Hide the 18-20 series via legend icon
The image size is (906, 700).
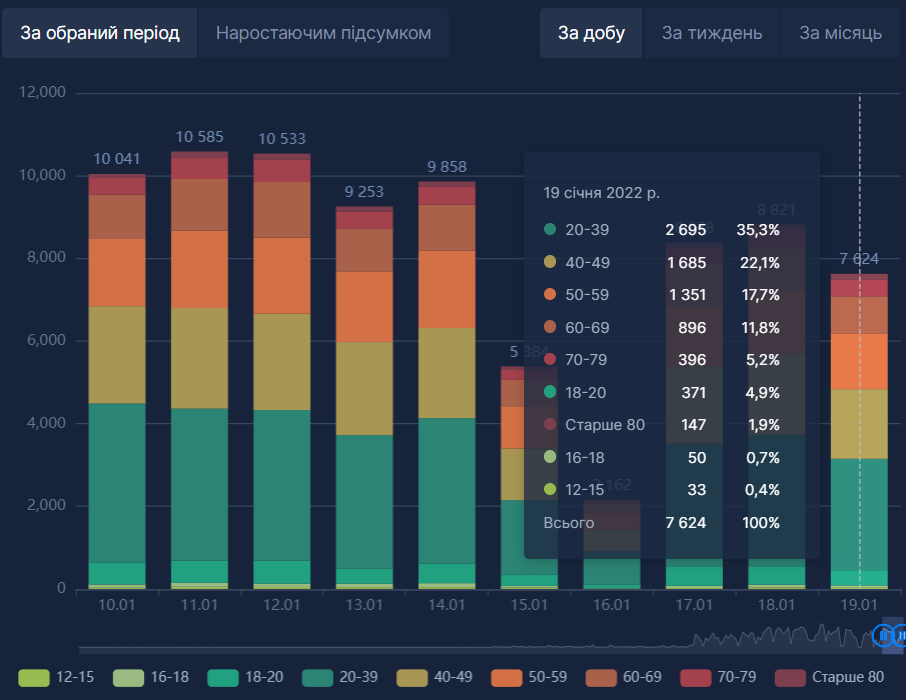223,677
